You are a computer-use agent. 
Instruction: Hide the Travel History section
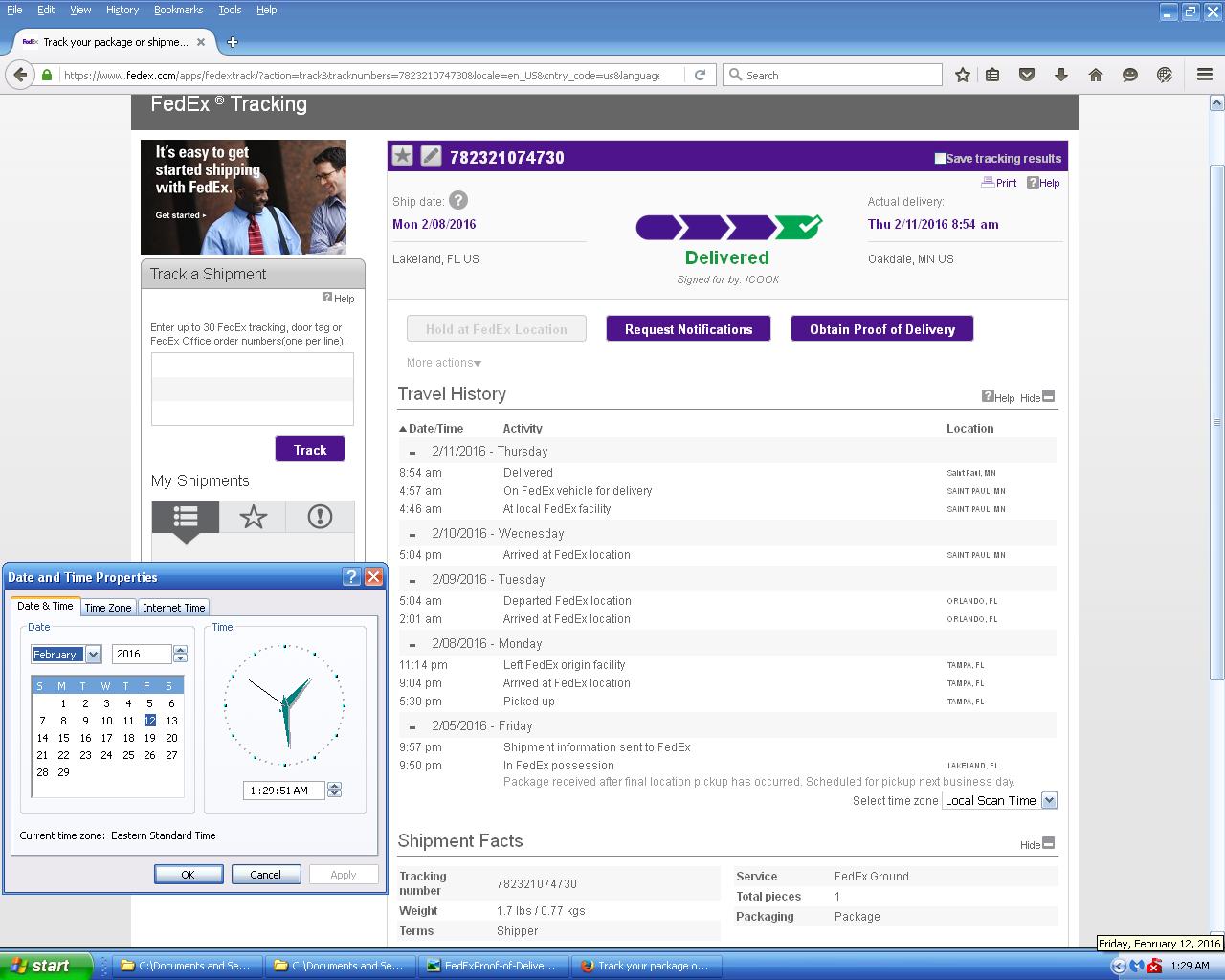point(1048,396)
